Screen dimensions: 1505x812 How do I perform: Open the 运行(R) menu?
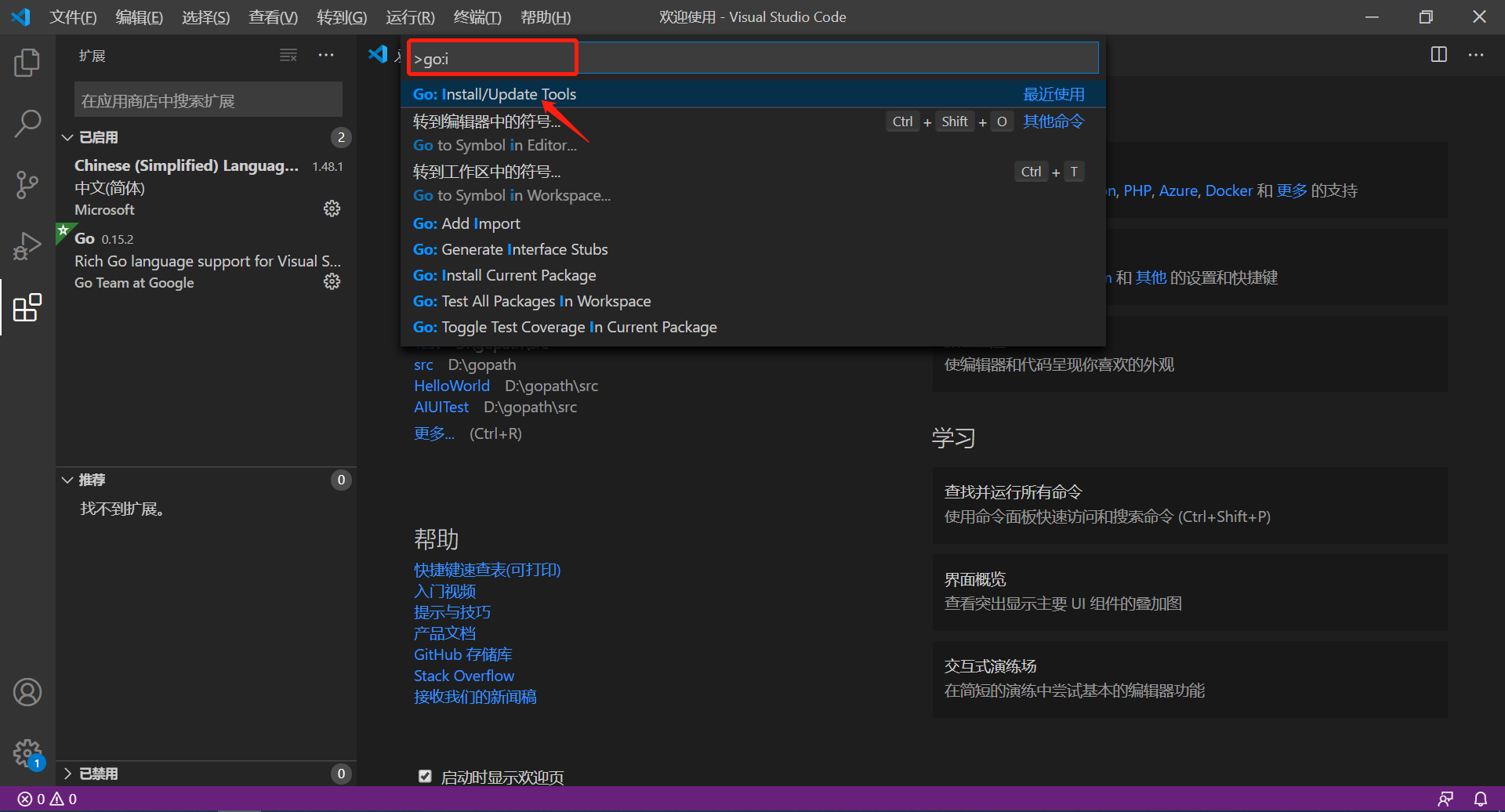(x=410, y=17)
